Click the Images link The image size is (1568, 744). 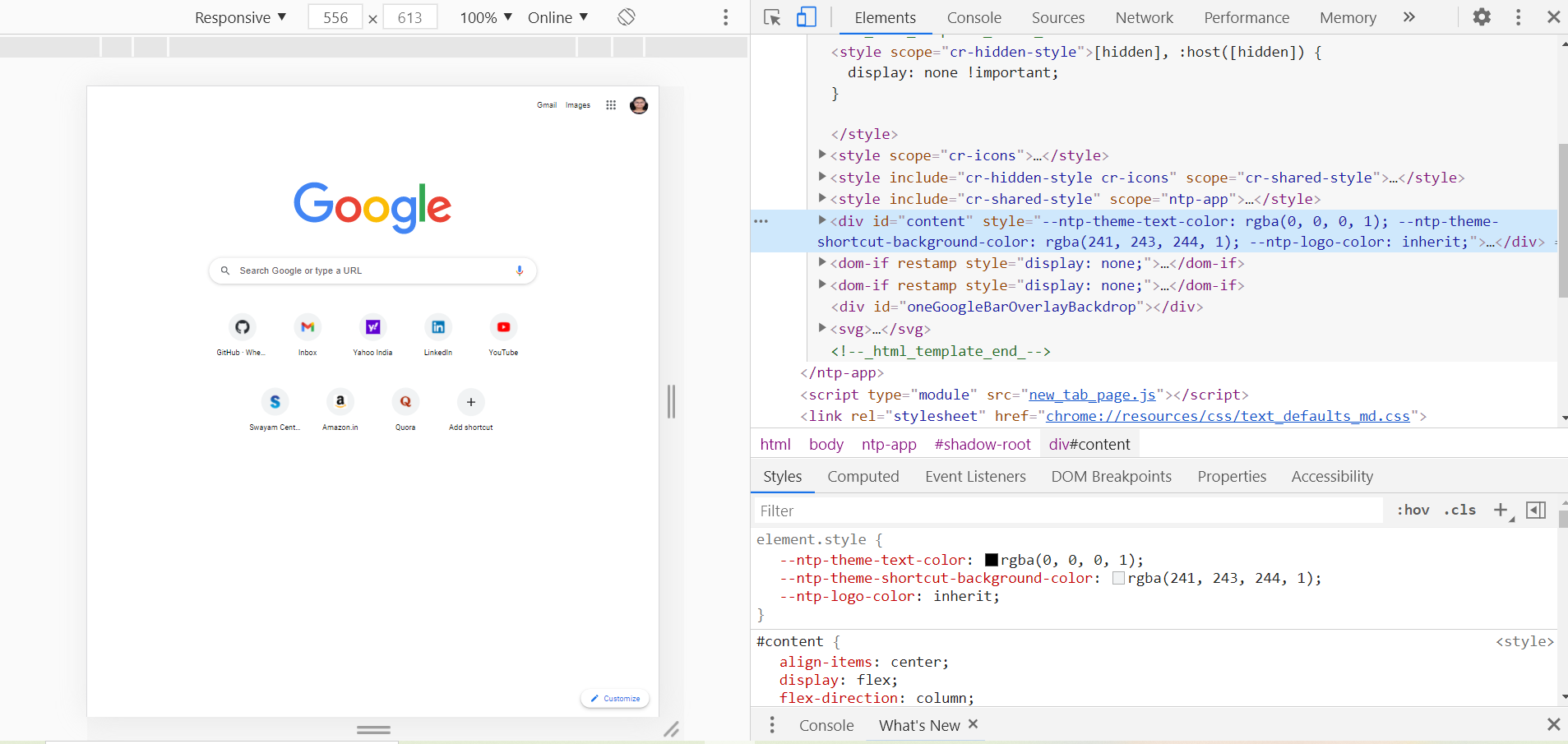point(578,105)
